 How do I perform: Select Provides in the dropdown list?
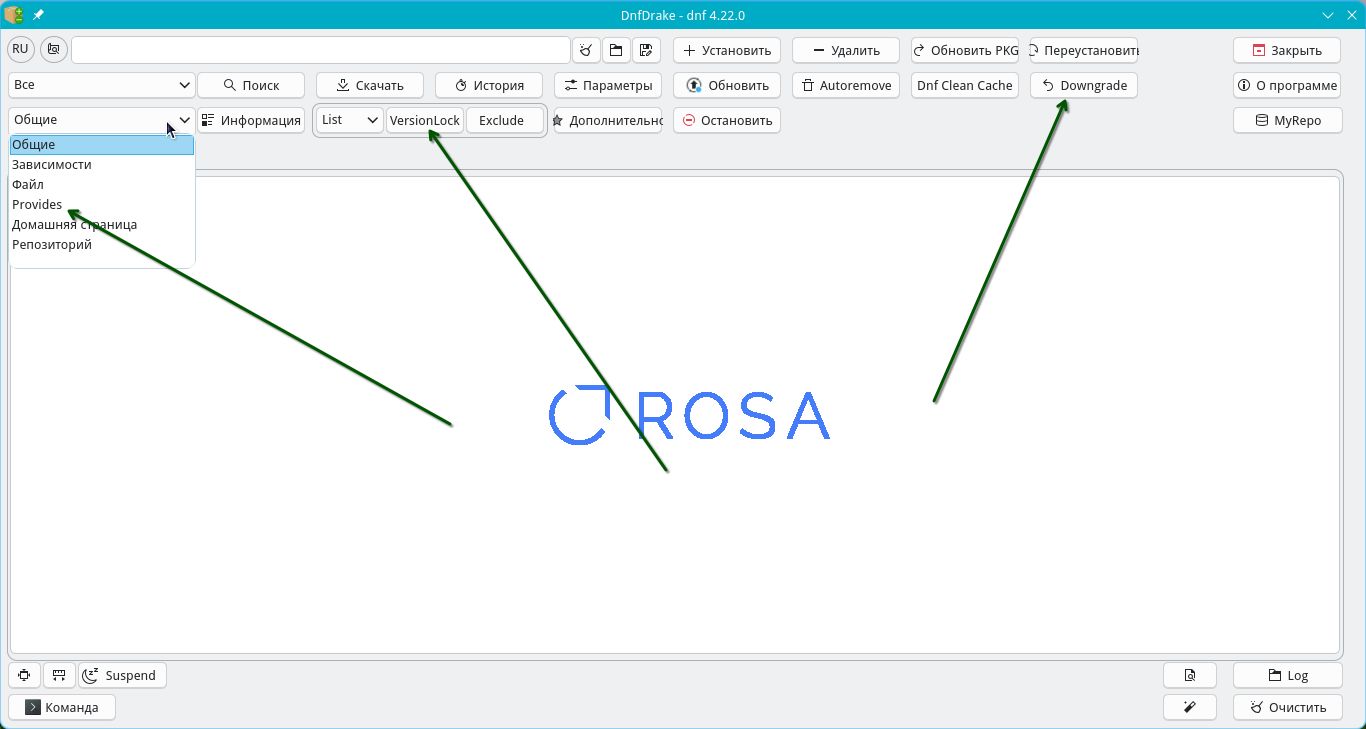click(102, 205)
